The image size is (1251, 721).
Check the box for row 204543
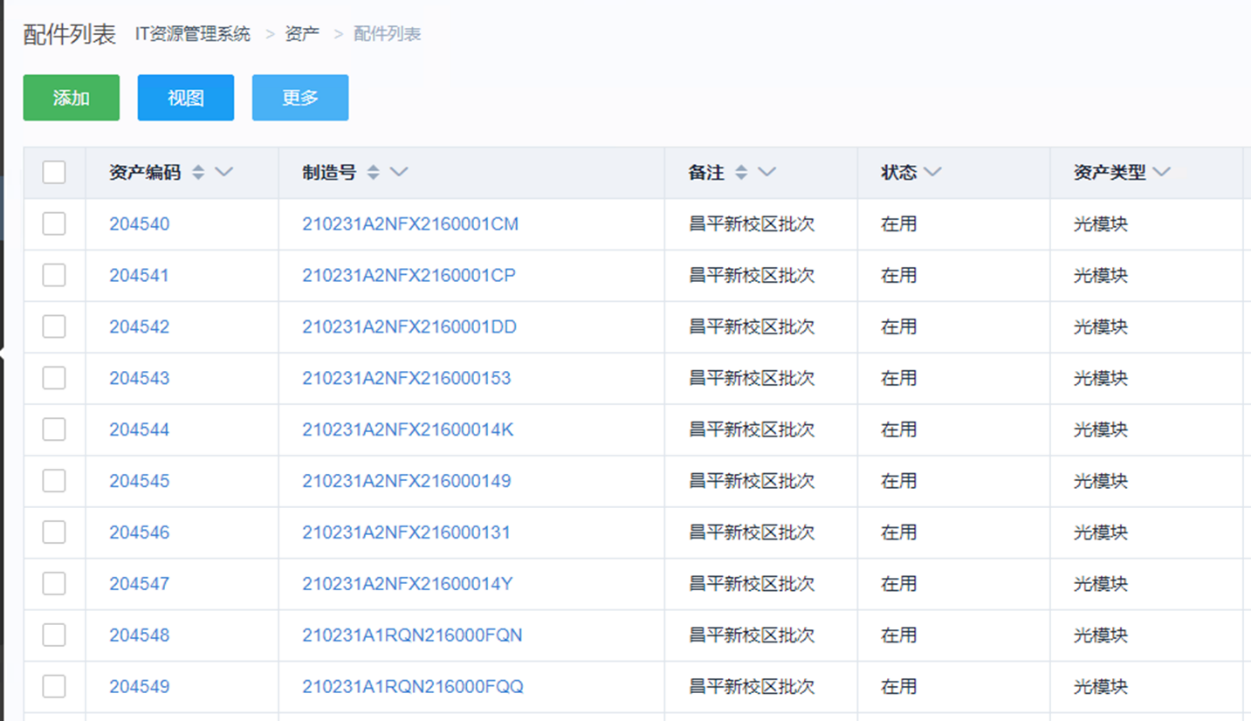54,378
